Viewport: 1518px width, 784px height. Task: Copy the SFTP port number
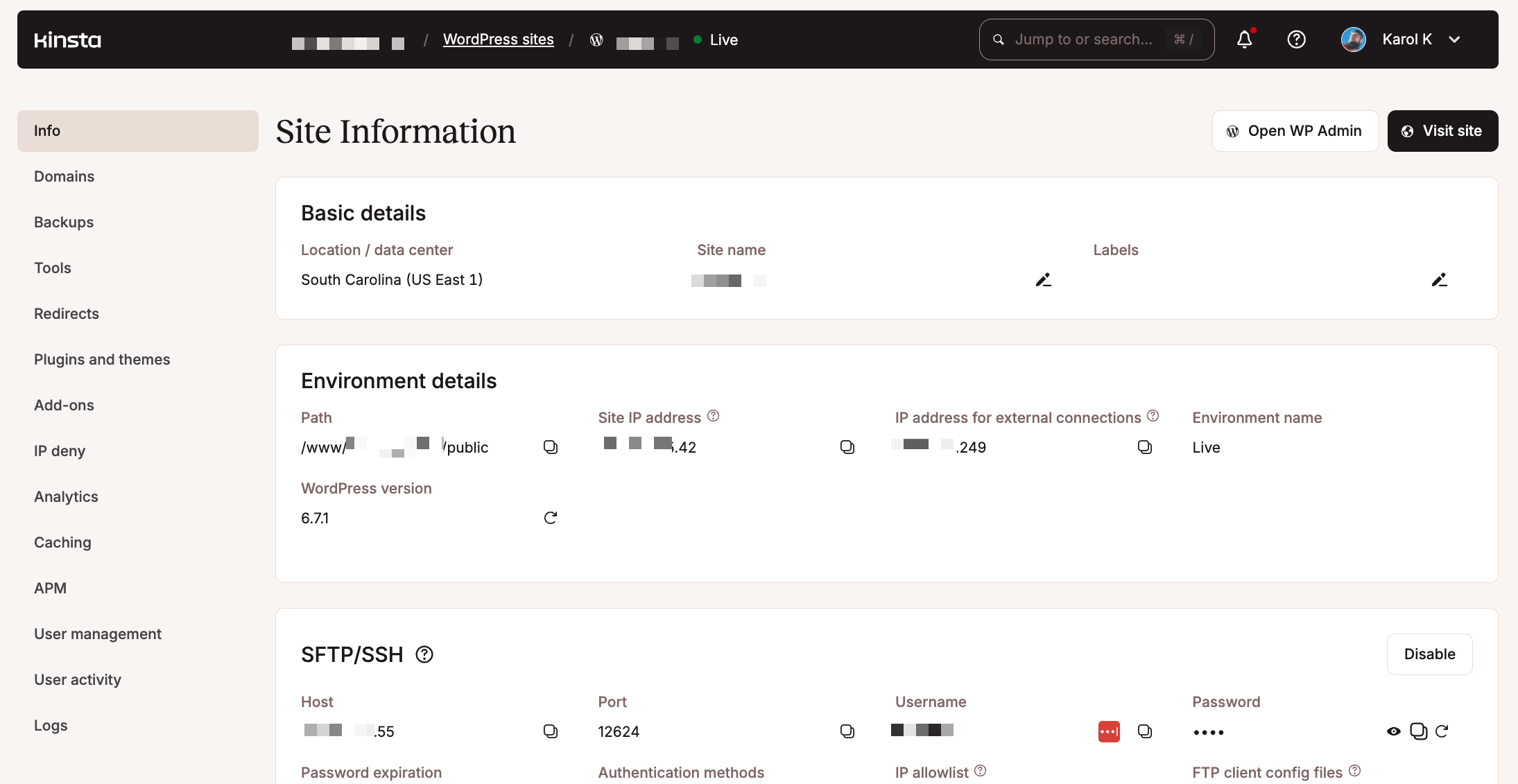pos(847,731)
